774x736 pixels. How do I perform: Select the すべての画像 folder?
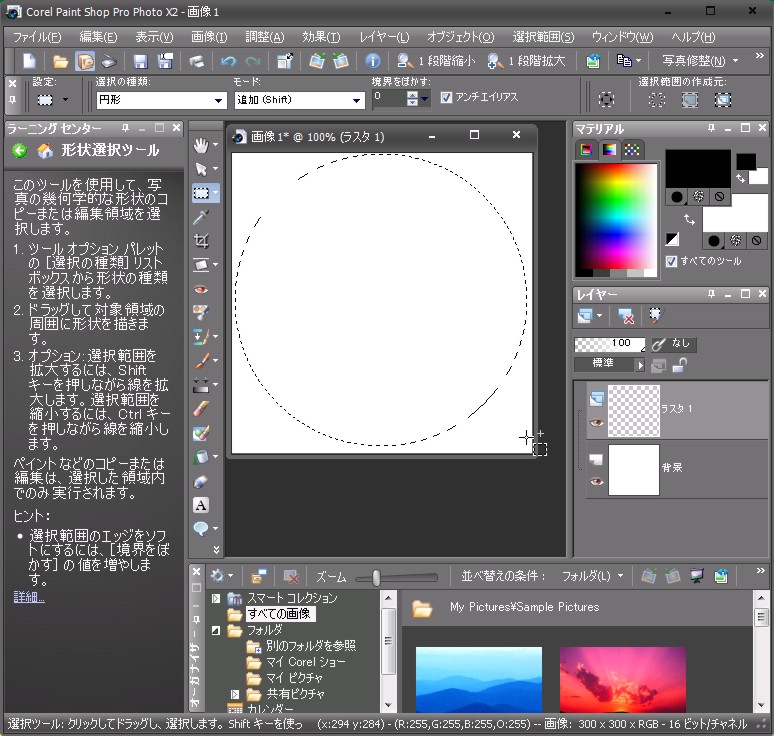point(279,614)
